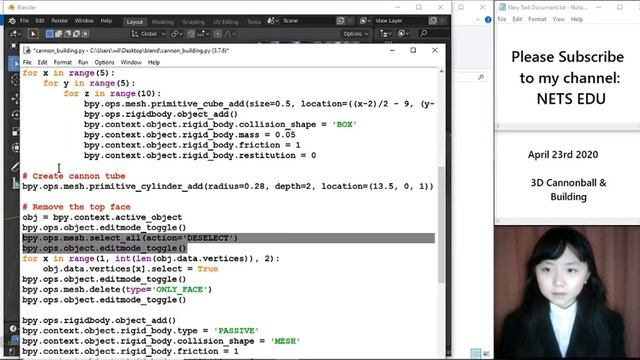
Task: Click the outliner search magnifier icon
Action: click(424, 33)
